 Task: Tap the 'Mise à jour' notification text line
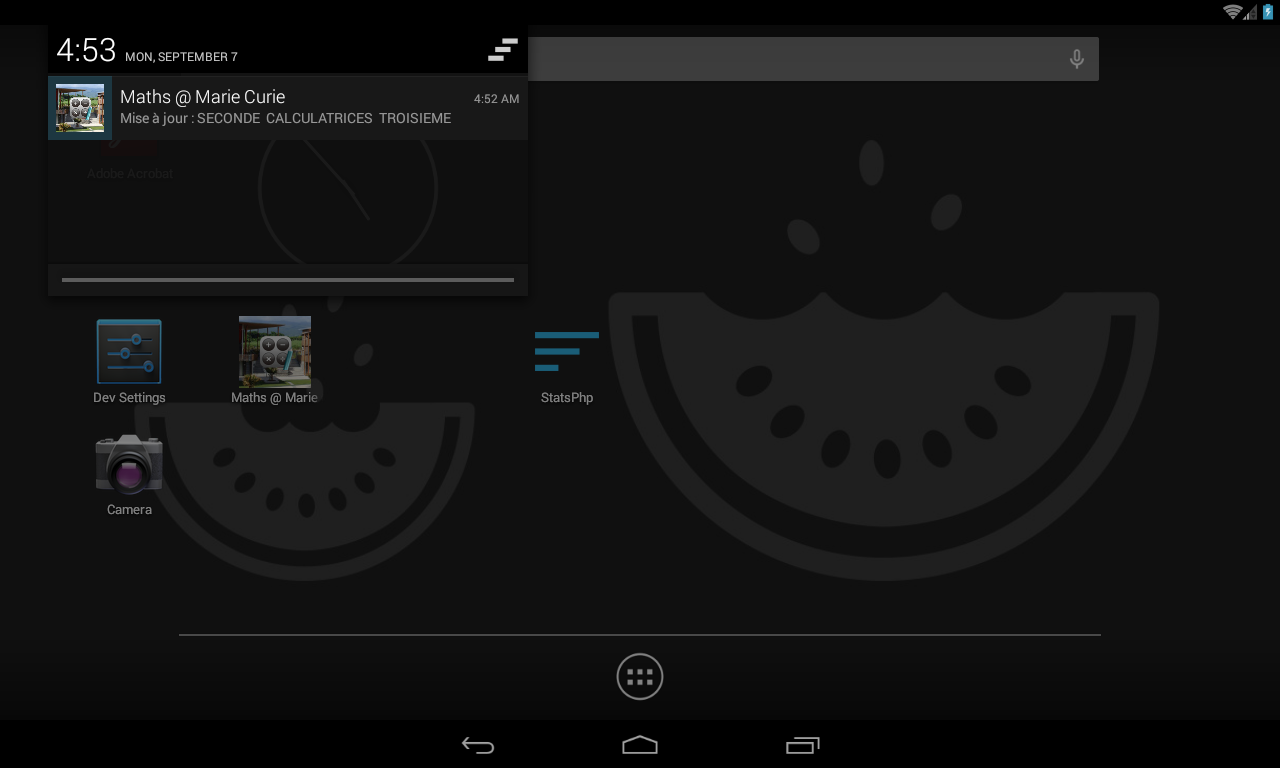click(x=285, y=118)
